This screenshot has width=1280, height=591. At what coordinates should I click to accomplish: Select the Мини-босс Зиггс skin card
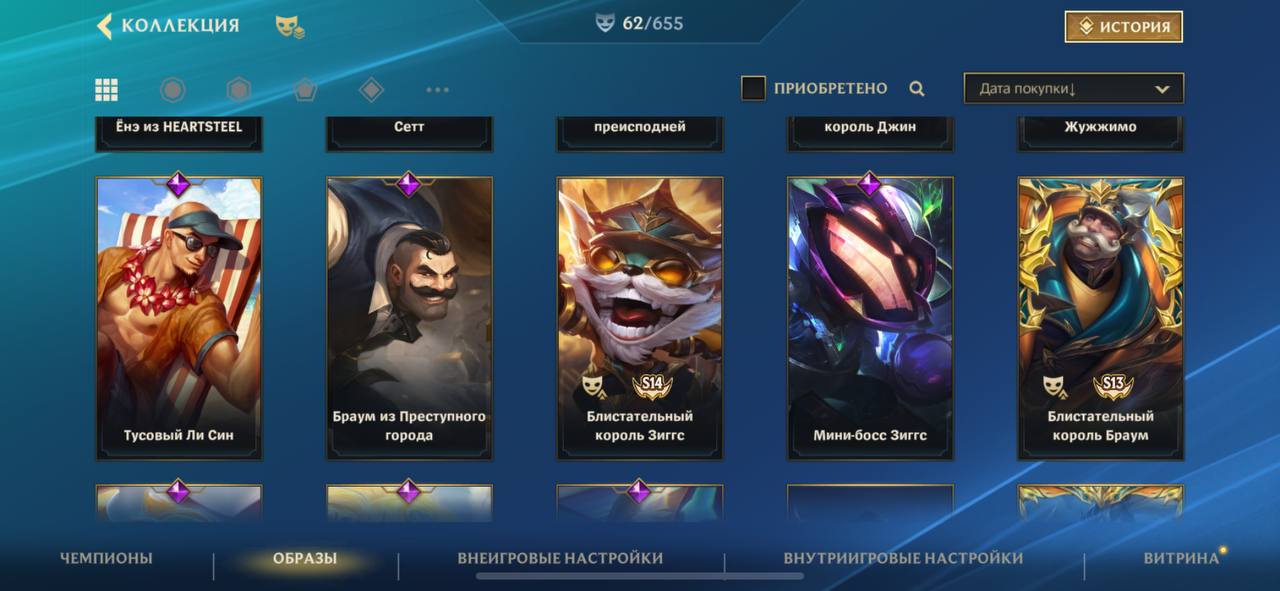(870, 318)
